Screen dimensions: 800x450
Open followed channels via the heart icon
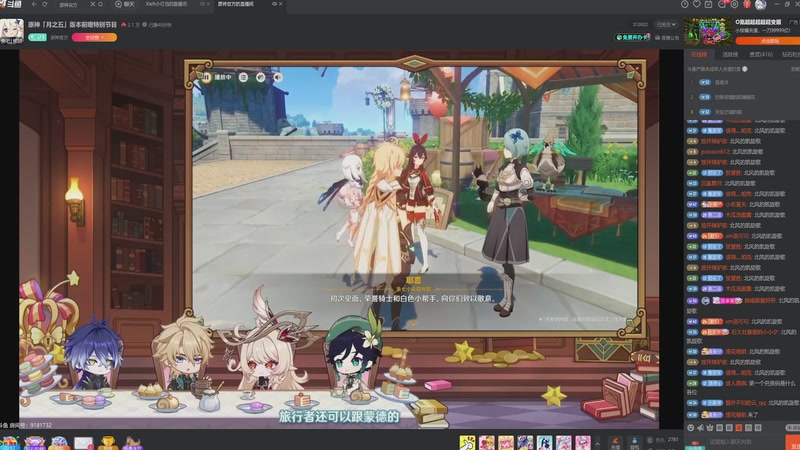point(696,4)
